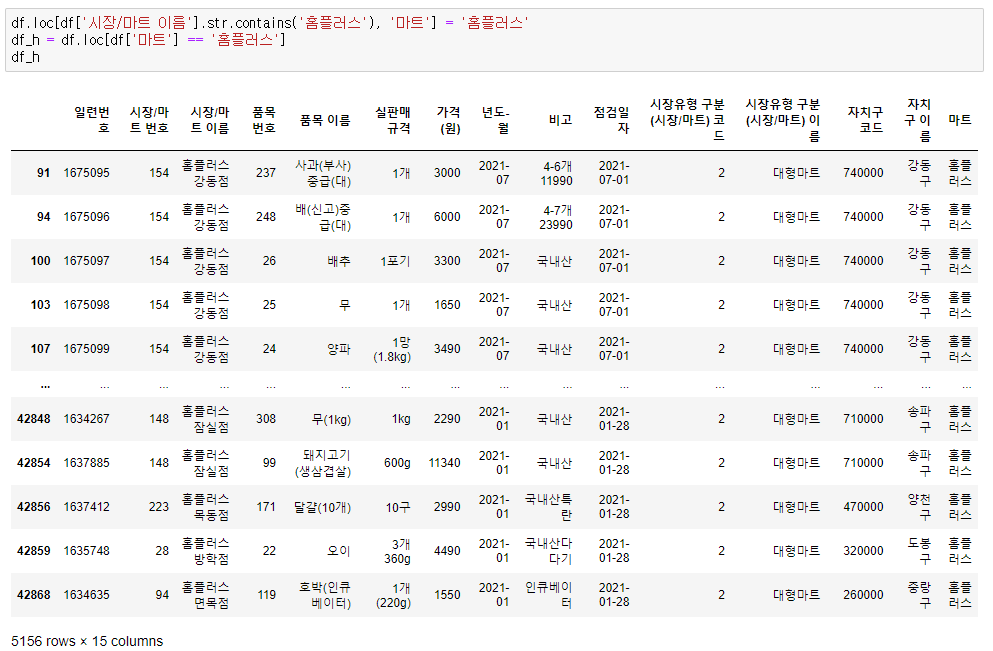Image resolution: width=993 pixels, height=651 pixels.
Task: Click the district code 470000
Action: coord(863,507)
